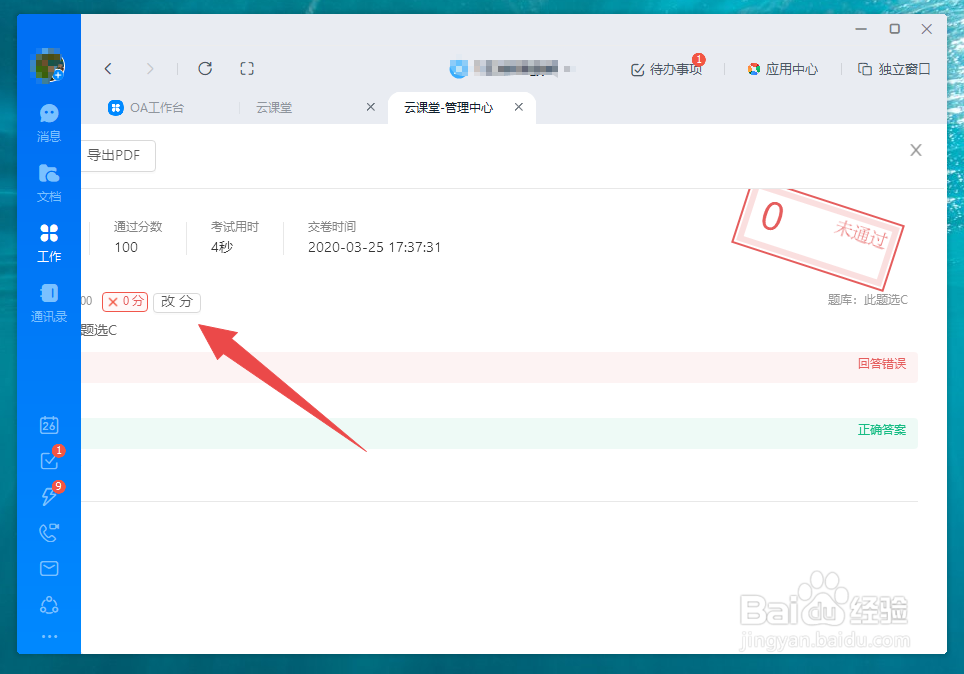Start a video call from the sidebar

[48, 532]
